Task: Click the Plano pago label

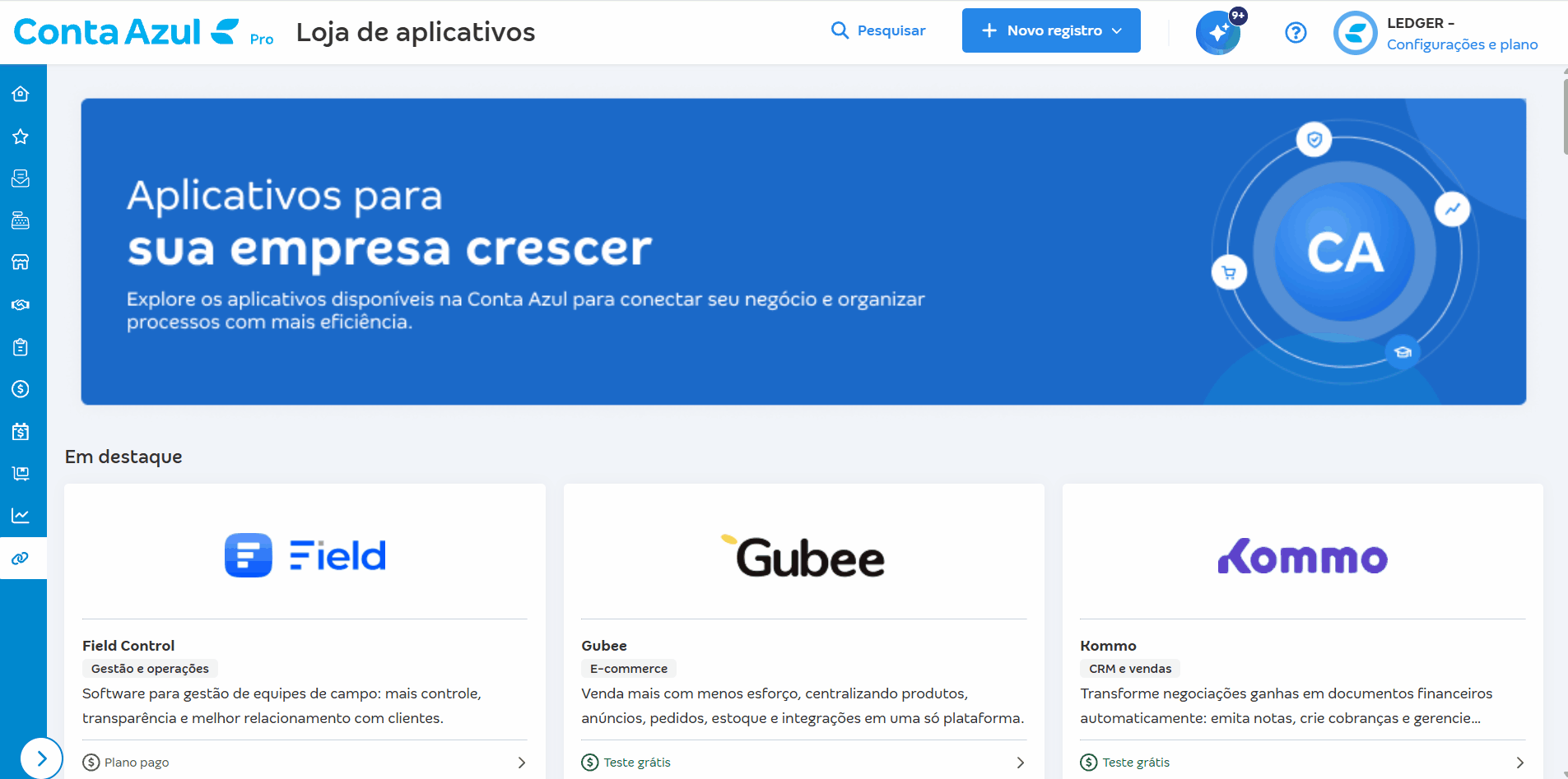Action: tap(137, 763)
